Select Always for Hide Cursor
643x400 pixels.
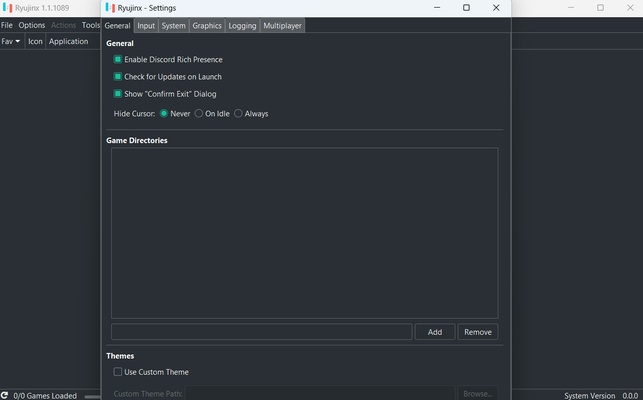tap(238, 114)
